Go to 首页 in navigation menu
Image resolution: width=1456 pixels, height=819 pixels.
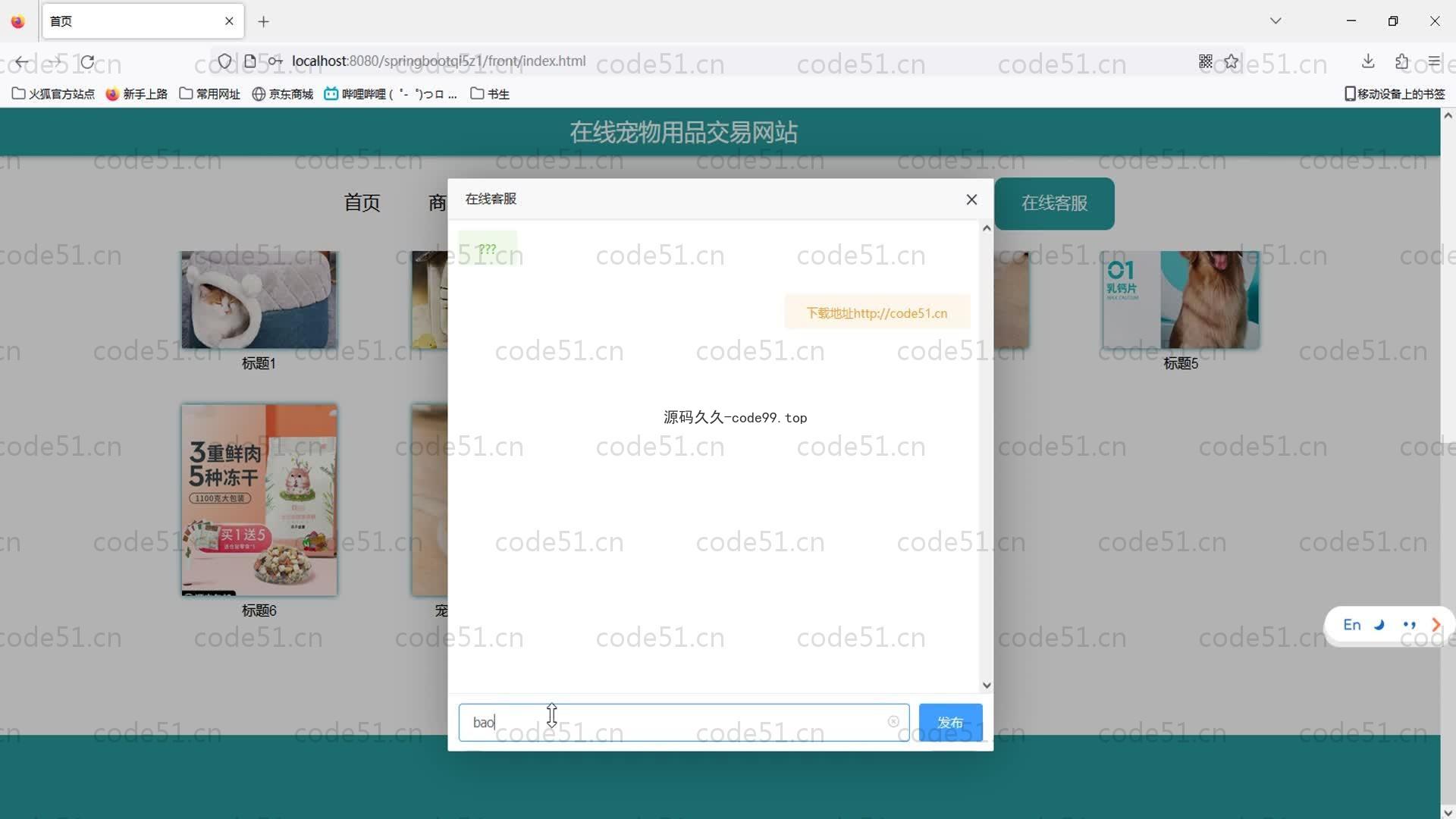coord(362,202)
